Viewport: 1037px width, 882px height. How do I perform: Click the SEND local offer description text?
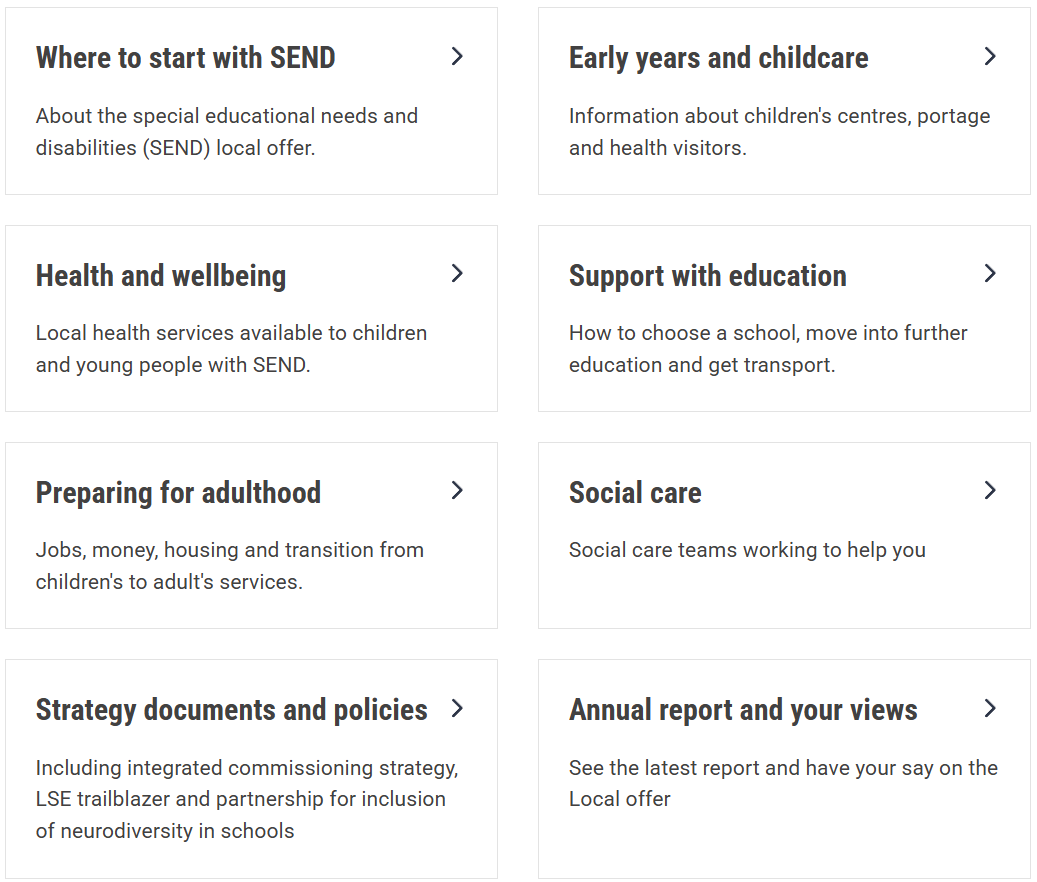(x=227, y=132)
